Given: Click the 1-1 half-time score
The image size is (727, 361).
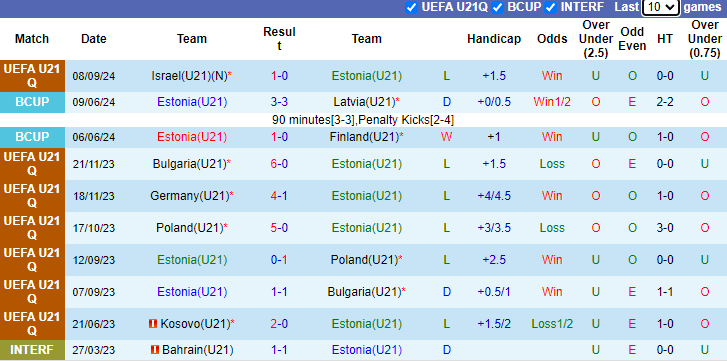Looking at the screenshot, I should pos(665,292).
